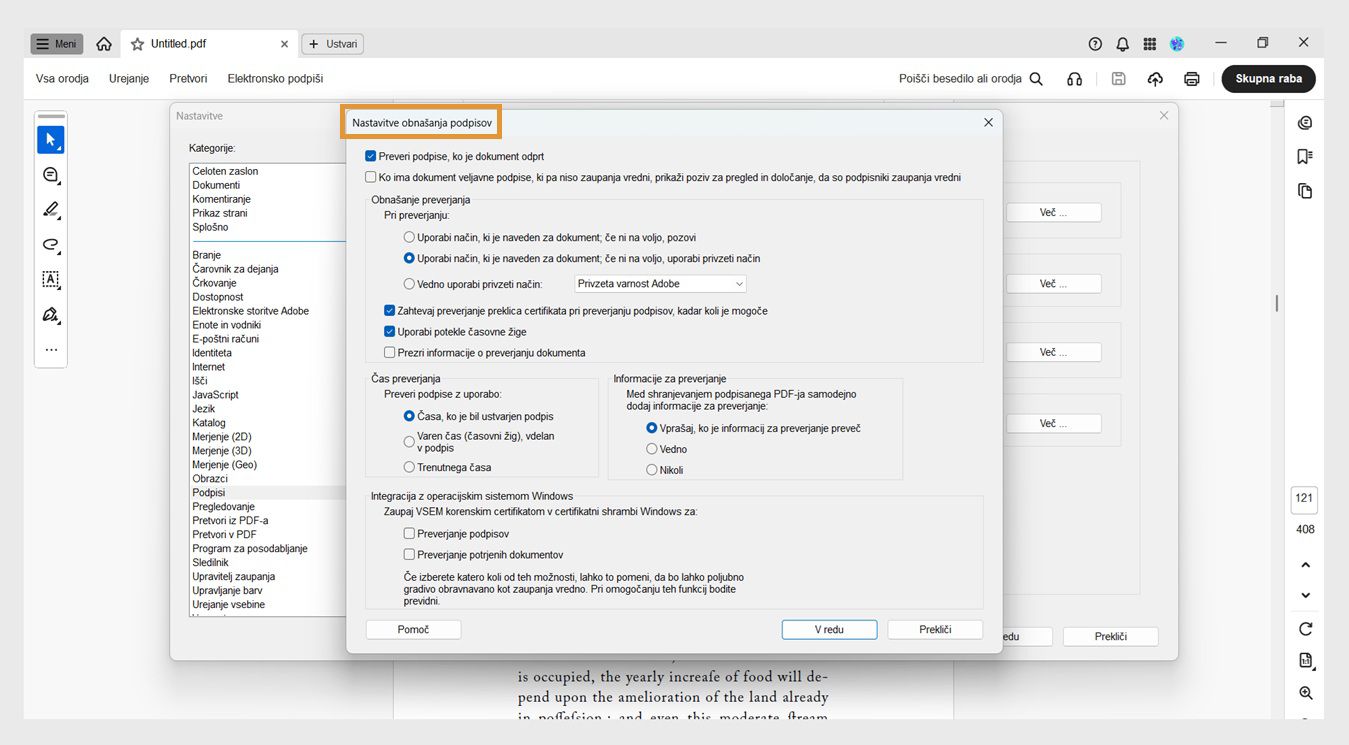Viewport: 1349px width, 745px height.
Task: Click the rotate view icon
Action: coord(1305,629)
